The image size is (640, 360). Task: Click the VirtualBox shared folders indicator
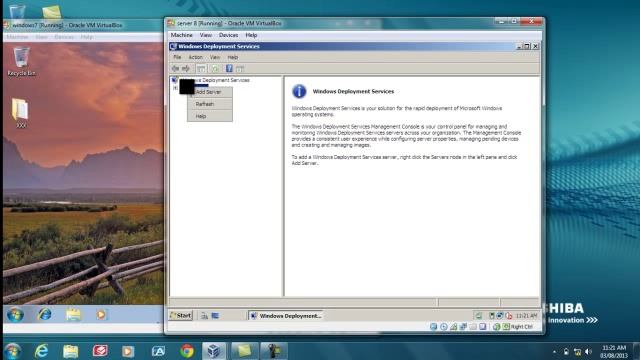point(473,327)
